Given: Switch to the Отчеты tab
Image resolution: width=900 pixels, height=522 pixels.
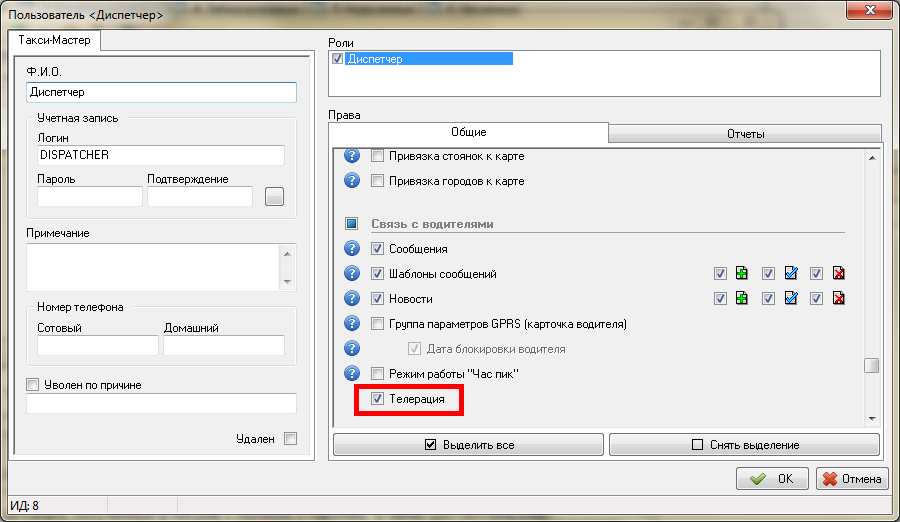Looking at the screenshot, I should (x=745, y=134).
